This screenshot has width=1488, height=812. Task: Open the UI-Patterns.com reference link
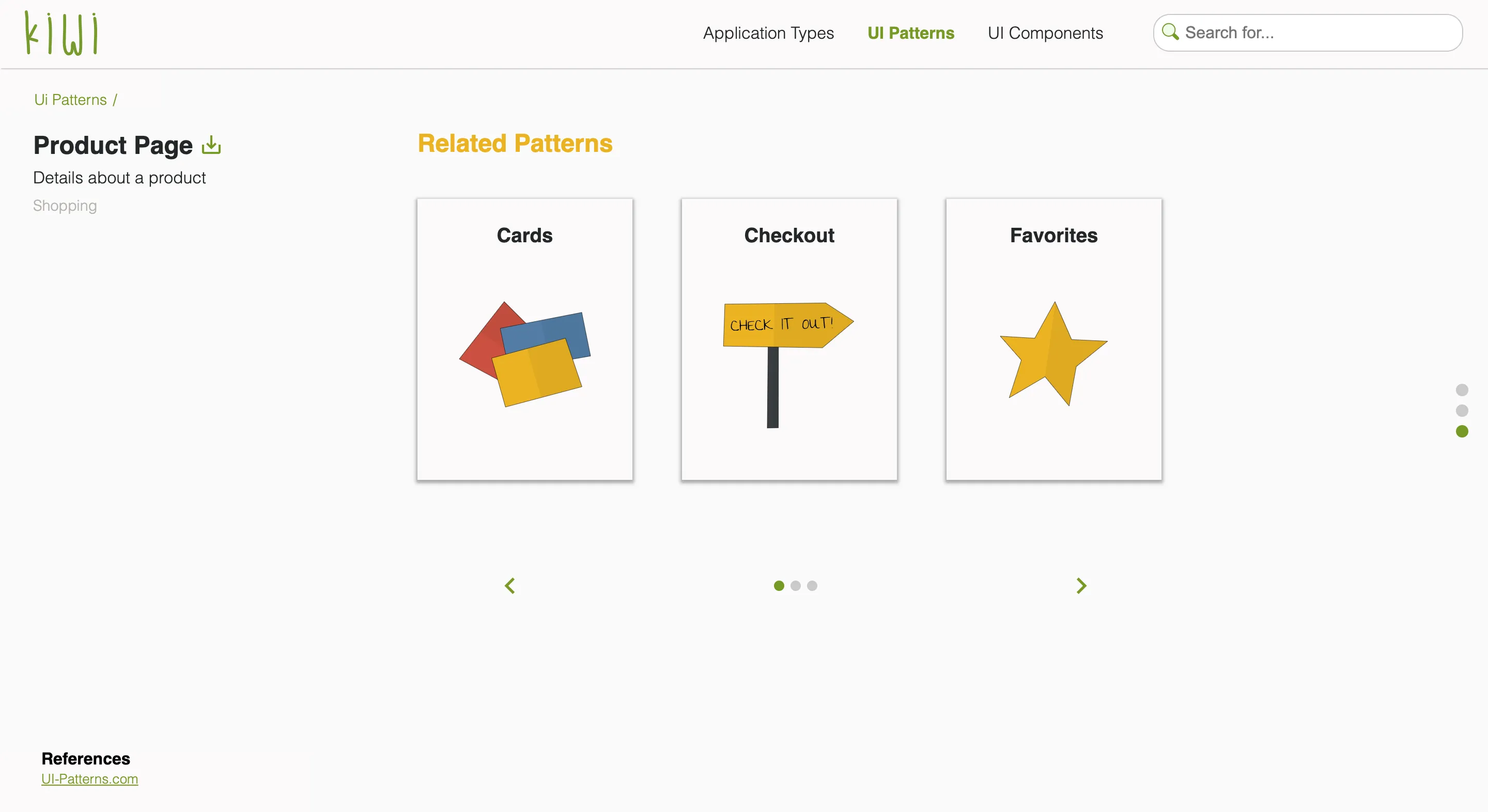click(89, 778)
